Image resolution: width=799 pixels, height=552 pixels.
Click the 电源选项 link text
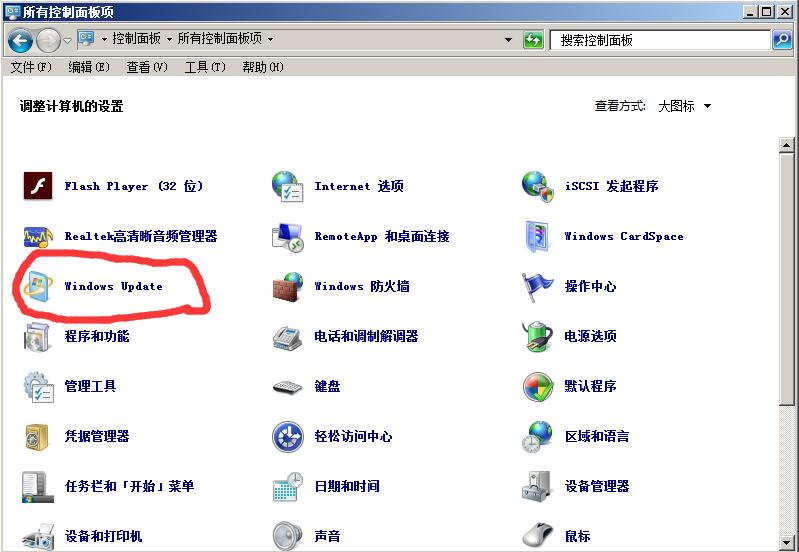click(590, 336)
